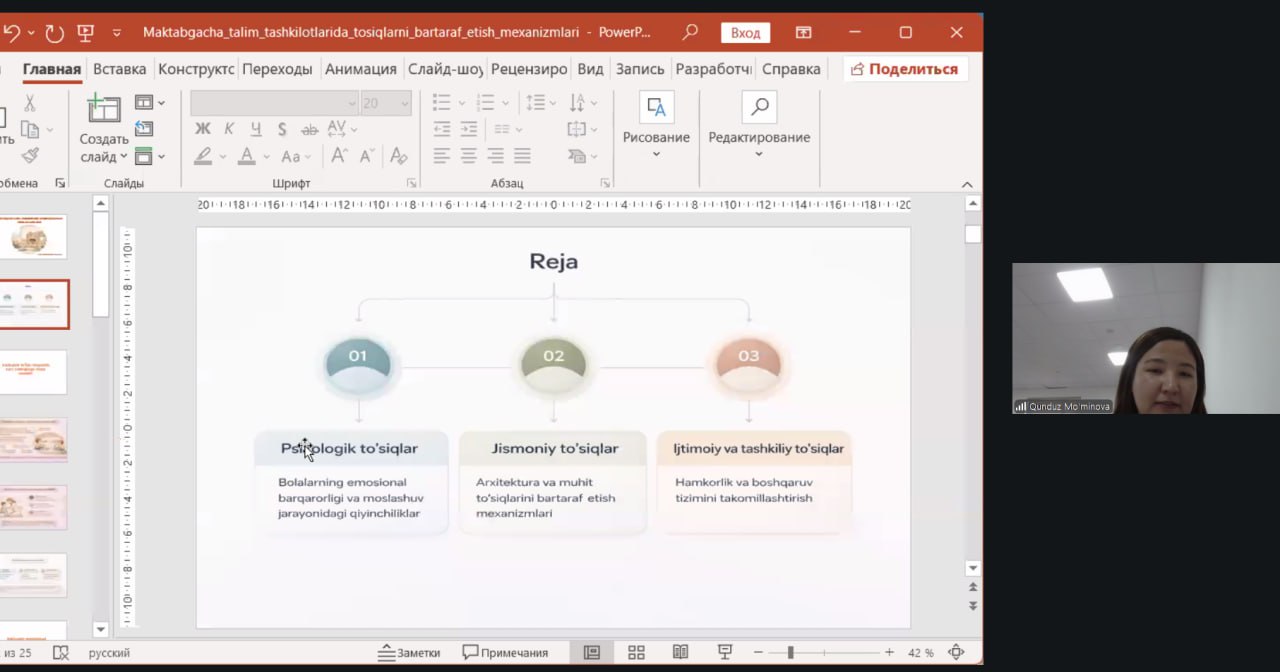
Task: Click the search magnifier in title bar
Action: pos(690,32)
